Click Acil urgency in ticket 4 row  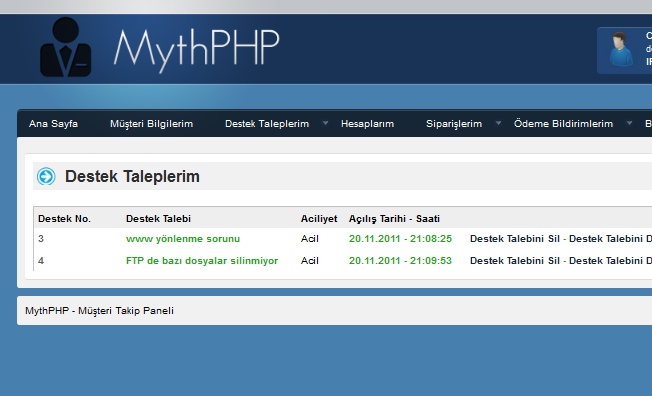click(x=310, y=261)
